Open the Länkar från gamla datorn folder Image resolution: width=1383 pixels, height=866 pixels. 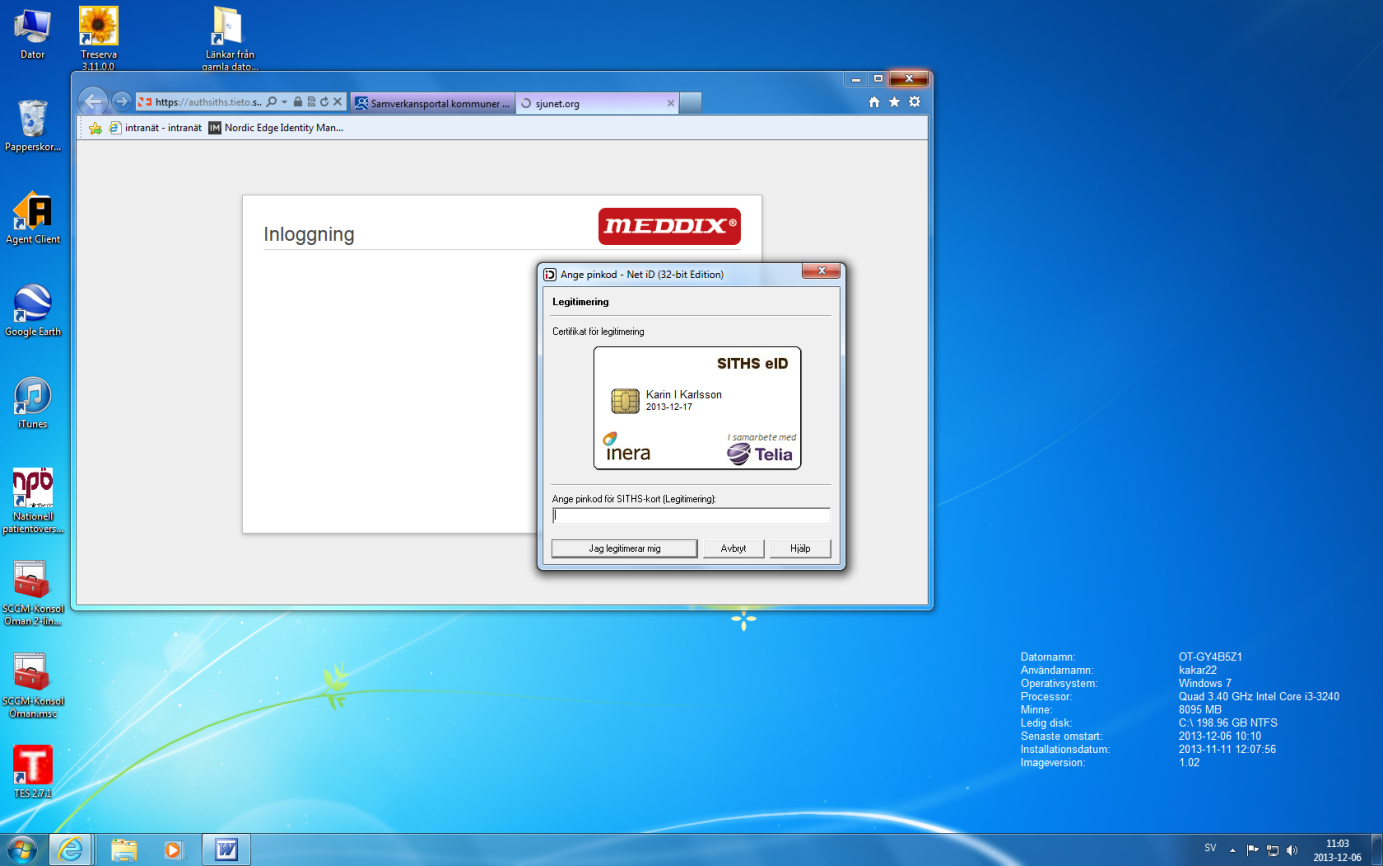pos(232,38)
